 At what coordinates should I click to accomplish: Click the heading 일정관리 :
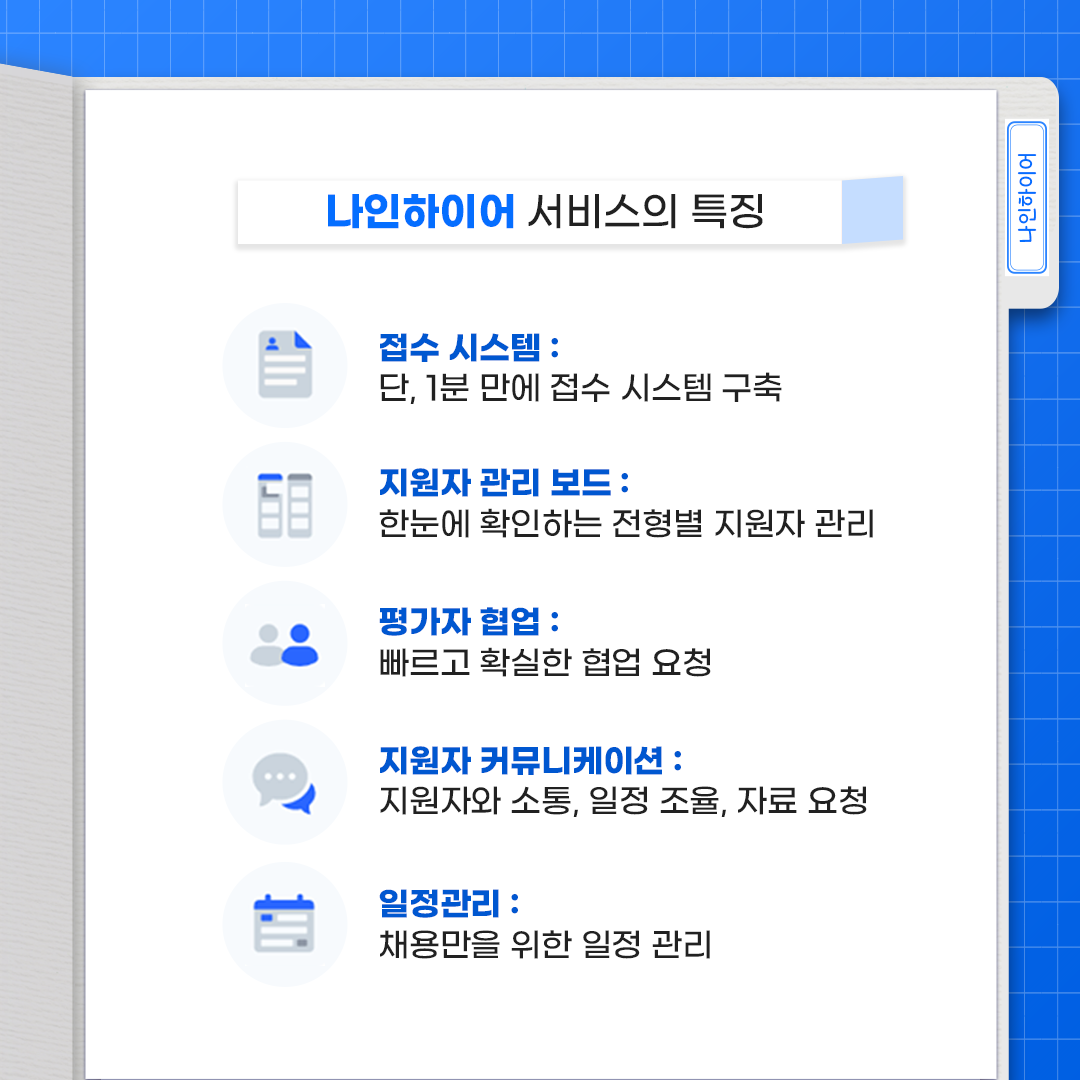(448, 904)
